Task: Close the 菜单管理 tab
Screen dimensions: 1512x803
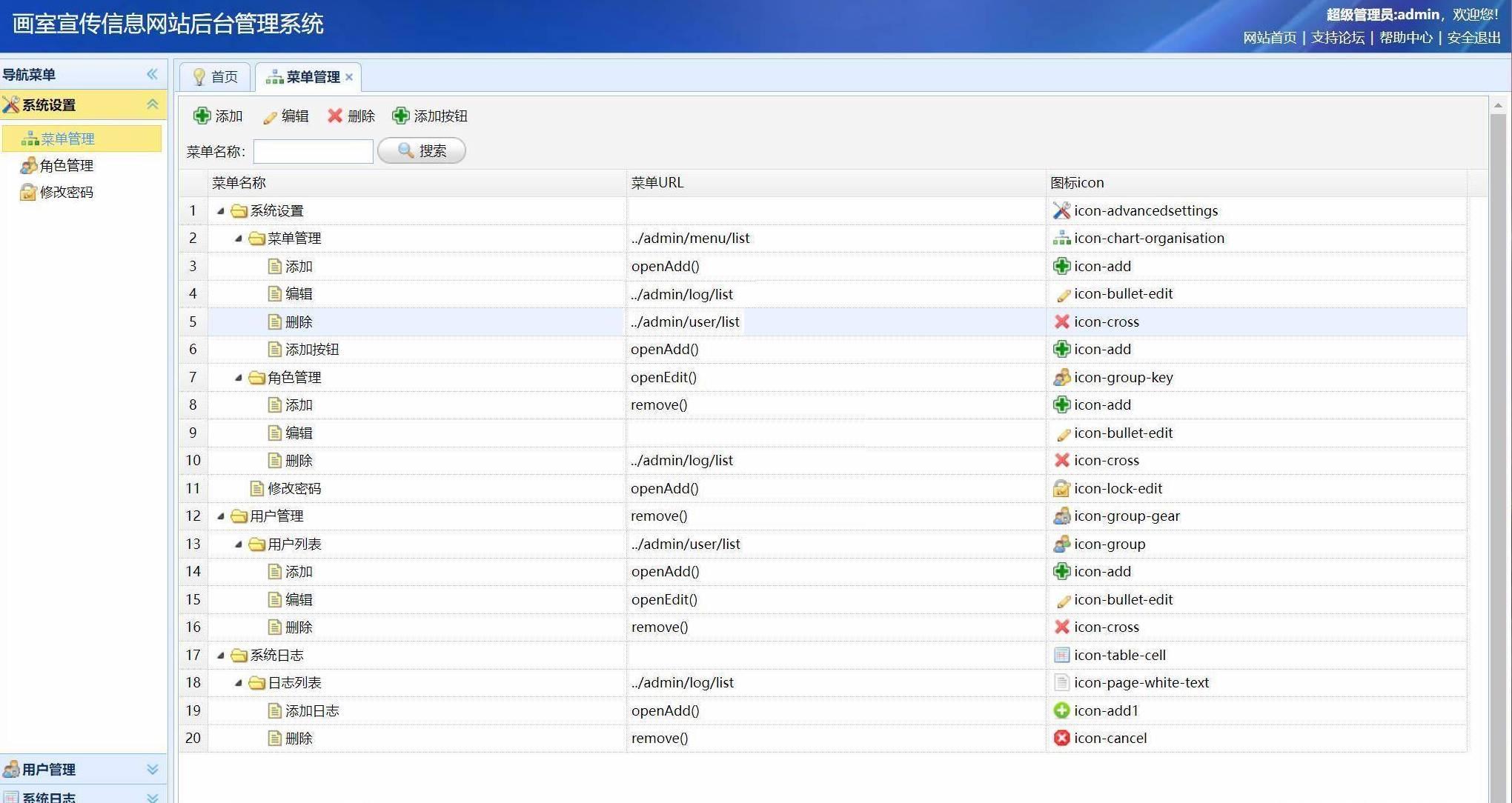Action: [349, 77]
